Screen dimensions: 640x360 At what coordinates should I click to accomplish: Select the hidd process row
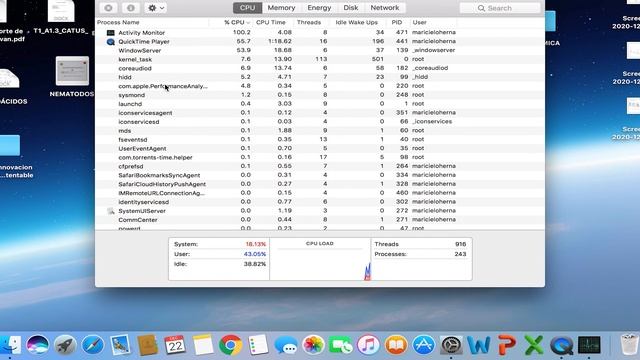[320, 77]
